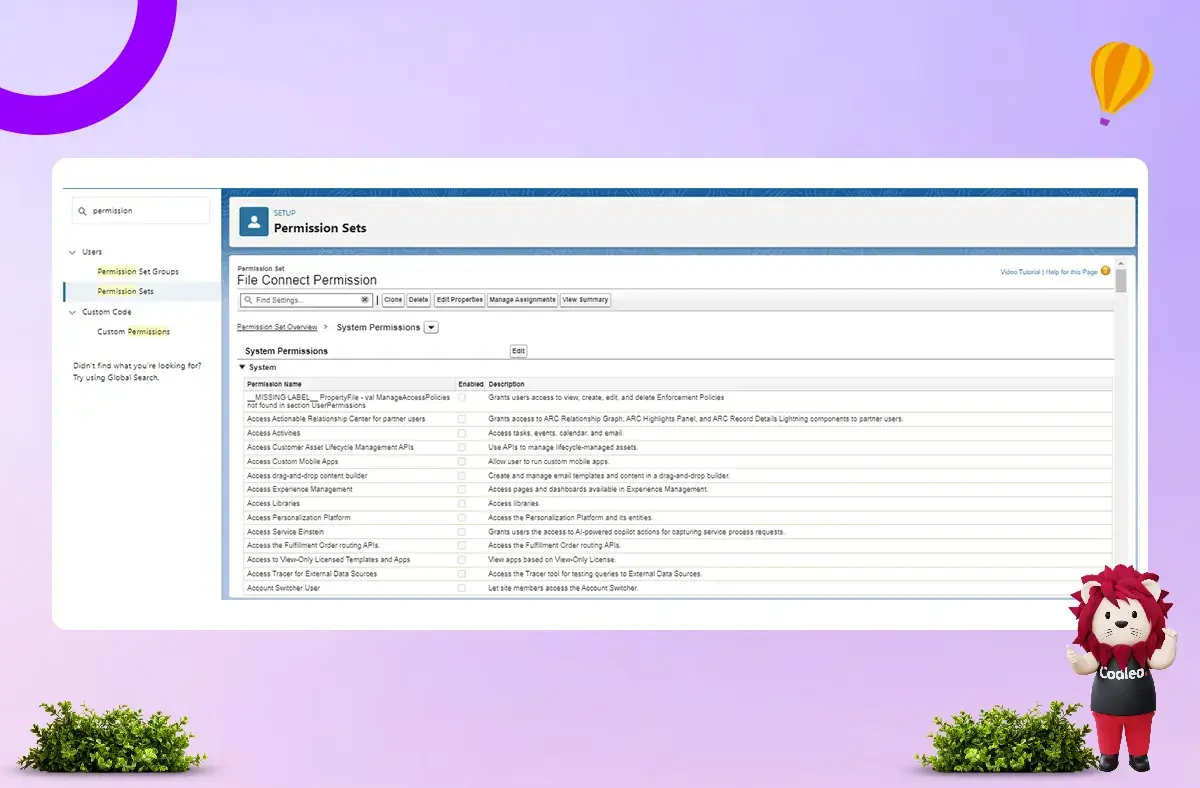Click the Delete button
Image resolution: width=1200 pixels, height=788 pixels.
point(418,300)
